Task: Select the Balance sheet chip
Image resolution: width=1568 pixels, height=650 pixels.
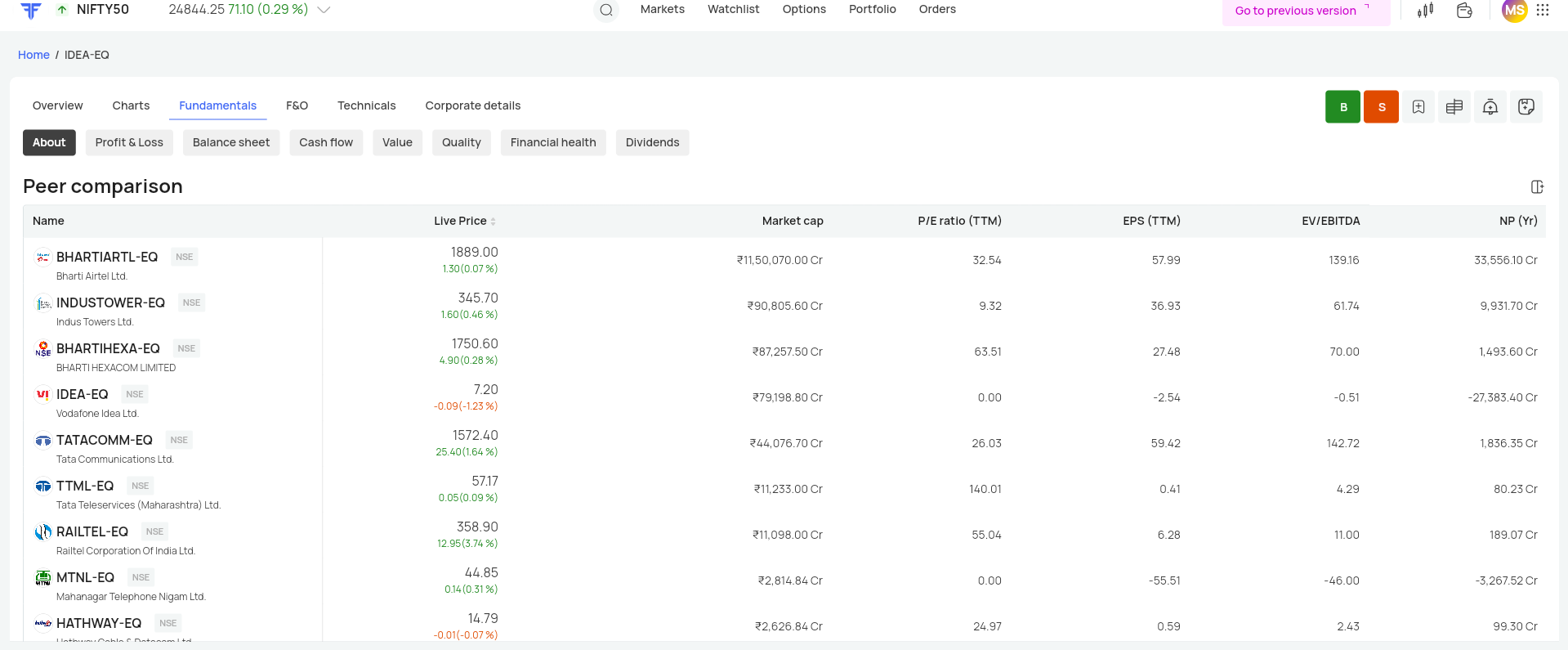Action: 231,142
